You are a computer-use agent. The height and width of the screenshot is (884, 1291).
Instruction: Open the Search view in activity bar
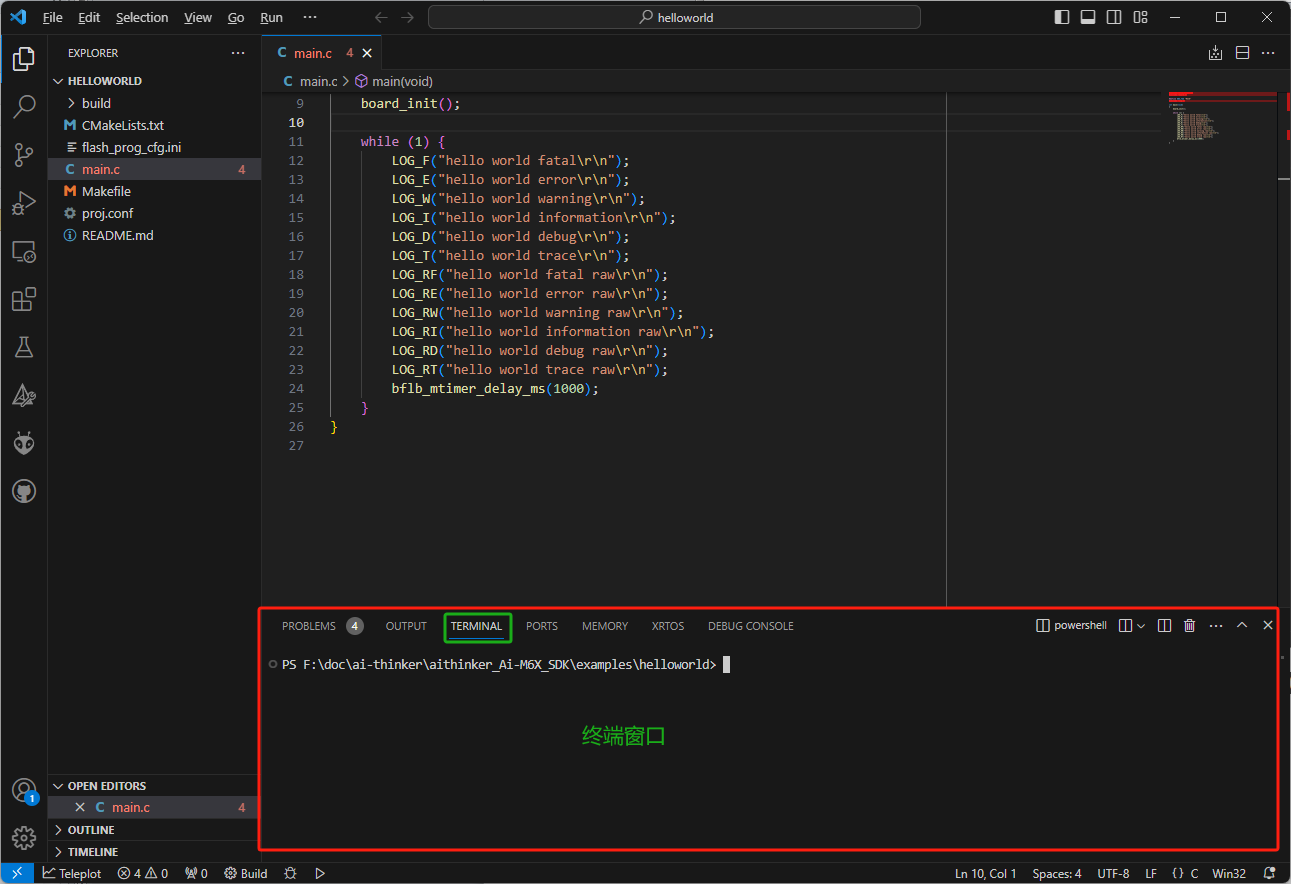[24, 107]
